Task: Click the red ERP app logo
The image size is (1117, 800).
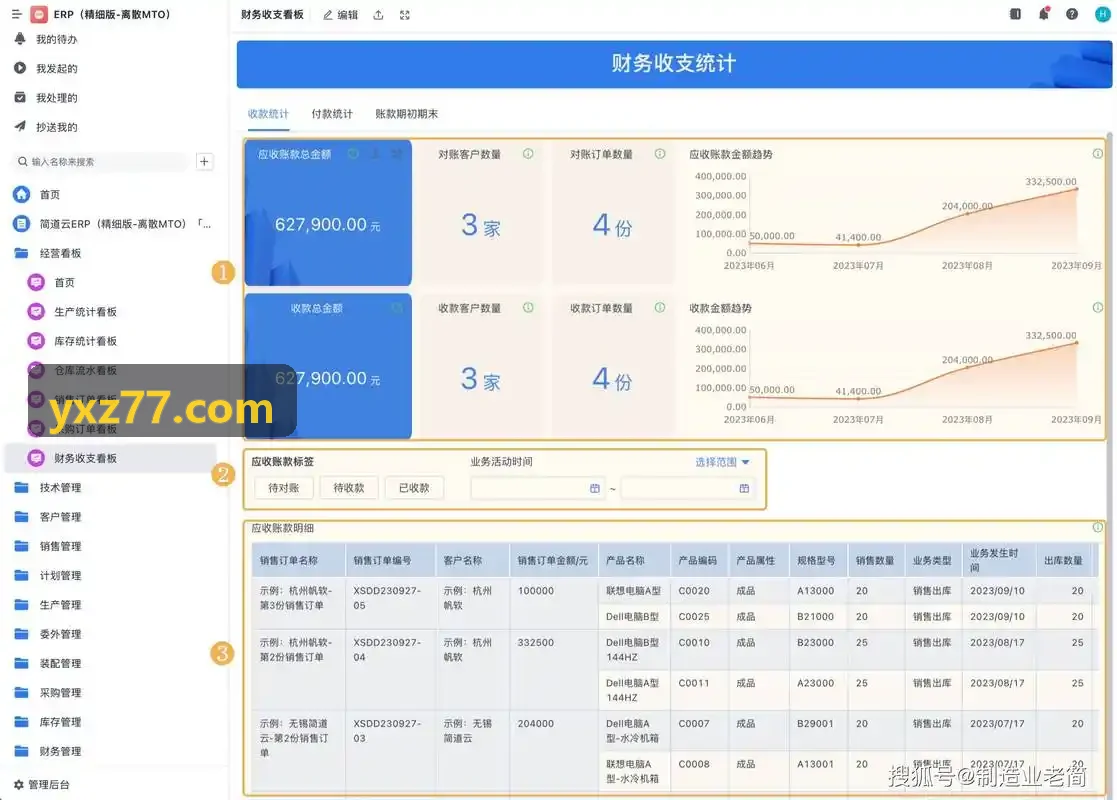Action: tap(40, 14)
